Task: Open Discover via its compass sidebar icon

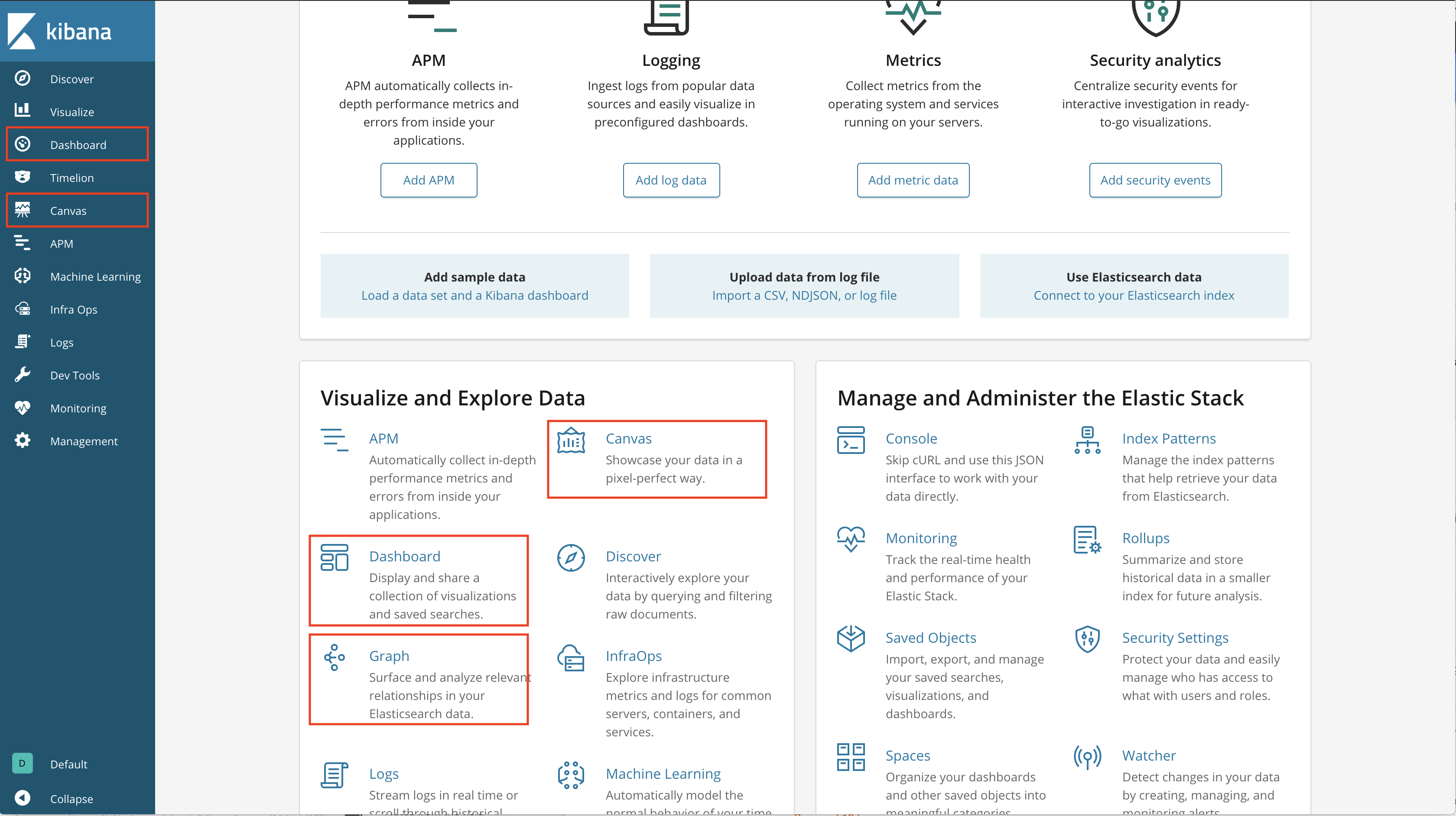Action: (23, 78)
